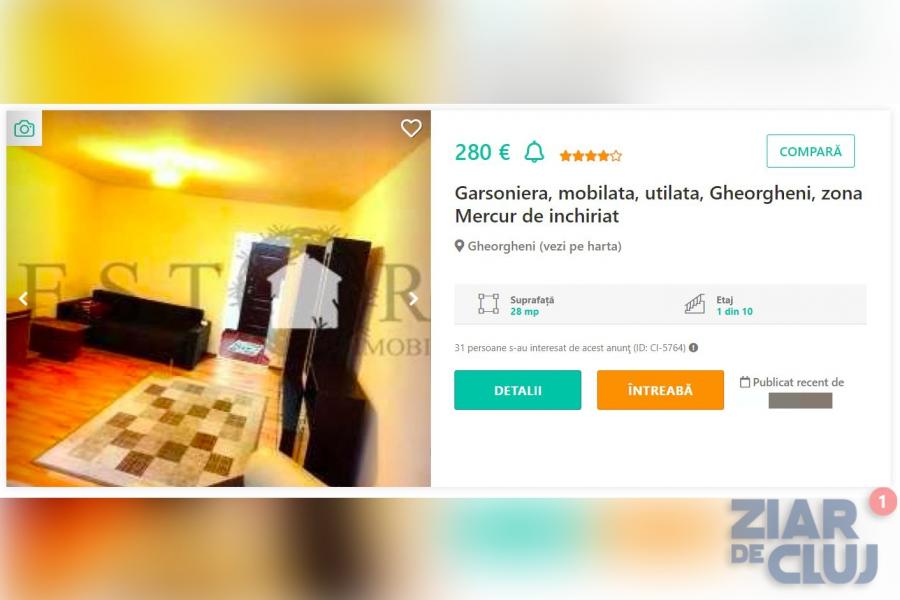
Task: Click the ÎNTREABĂ button
Action: click(660, 390)
